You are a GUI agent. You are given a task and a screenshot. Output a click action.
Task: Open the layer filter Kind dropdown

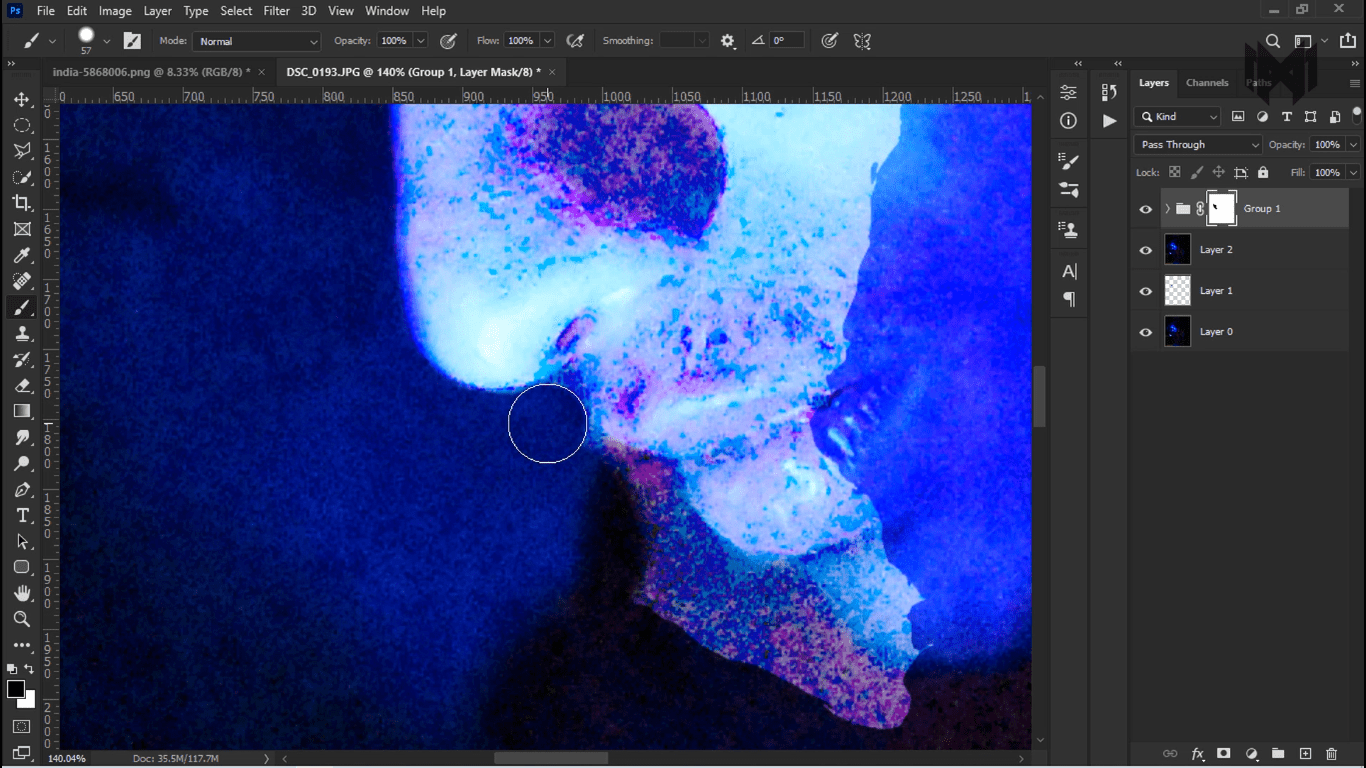pos(1178,117)
